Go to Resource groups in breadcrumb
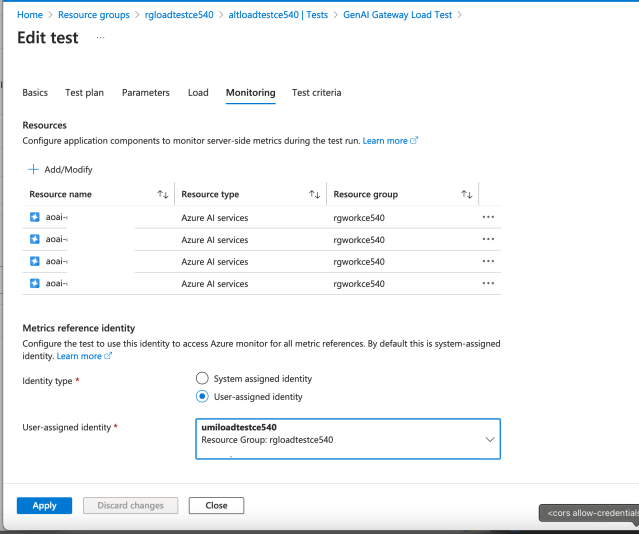The image size is (639, 534). pos(96,15)
